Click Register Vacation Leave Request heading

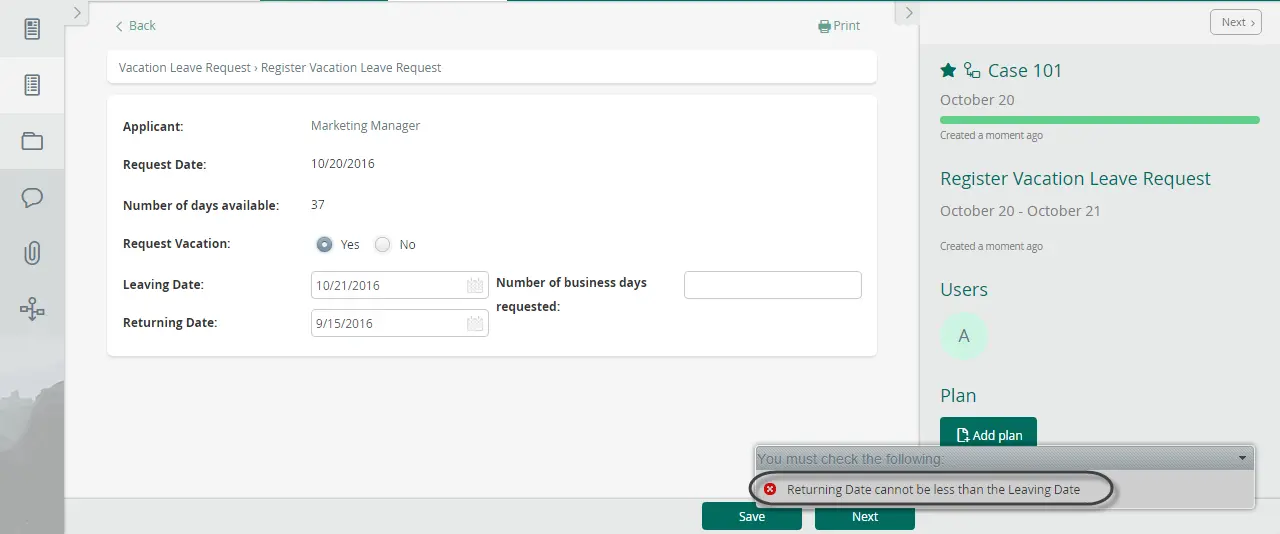pos(1075,179)
